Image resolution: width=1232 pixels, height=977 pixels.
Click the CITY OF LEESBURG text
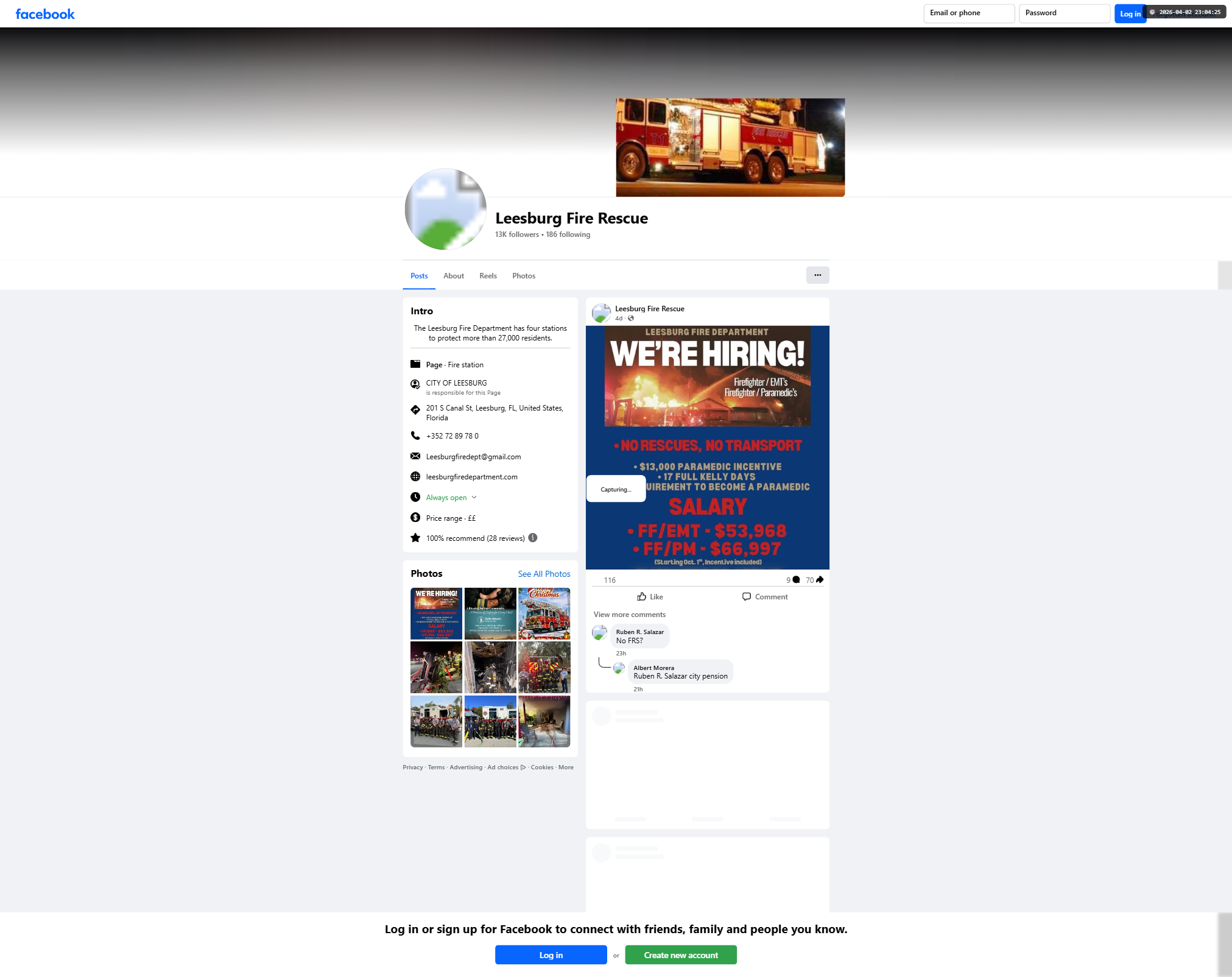click(457, 383)
